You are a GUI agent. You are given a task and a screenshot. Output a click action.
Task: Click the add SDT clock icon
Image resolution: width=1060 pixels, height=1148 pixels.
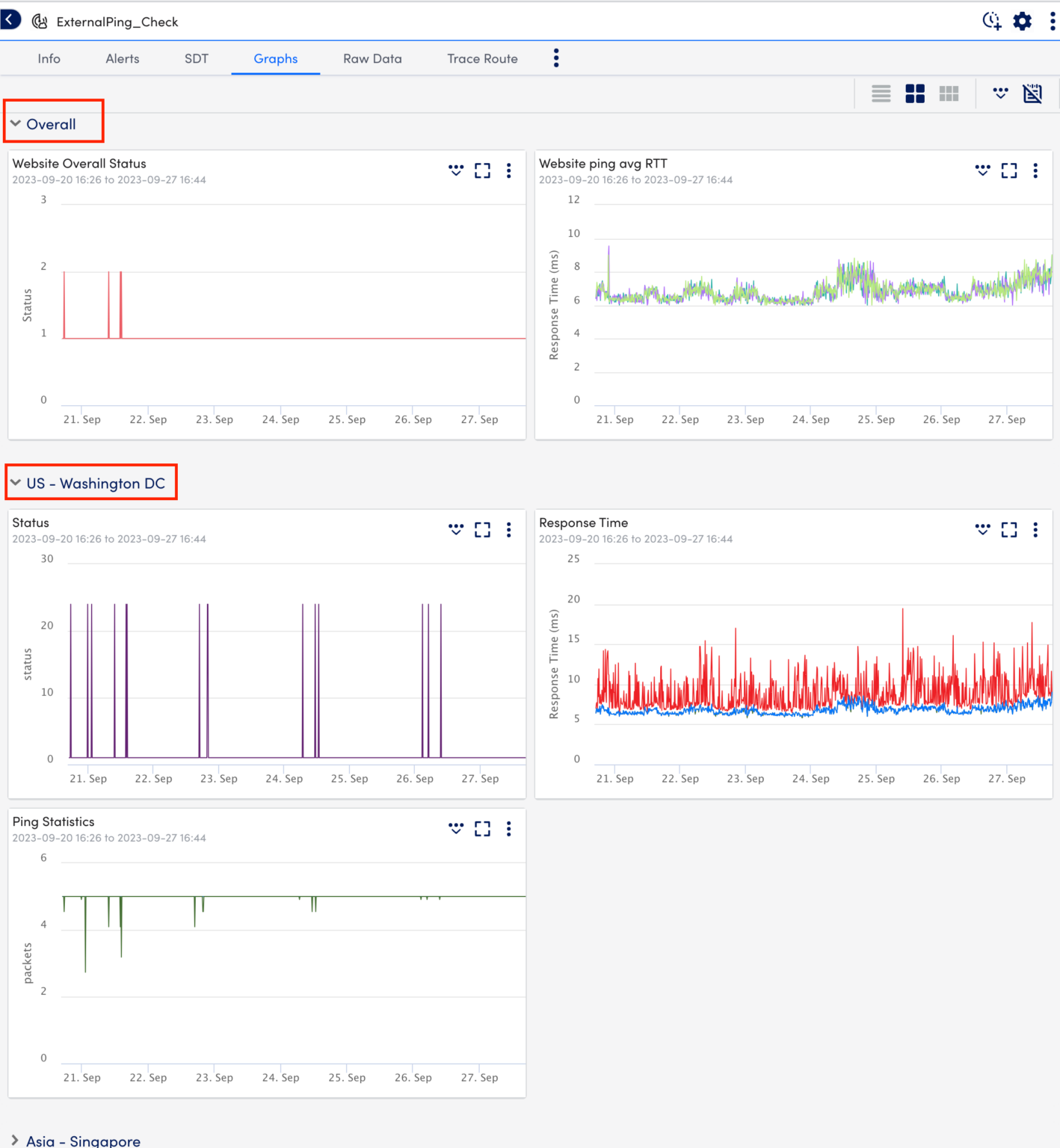point(991,21)
